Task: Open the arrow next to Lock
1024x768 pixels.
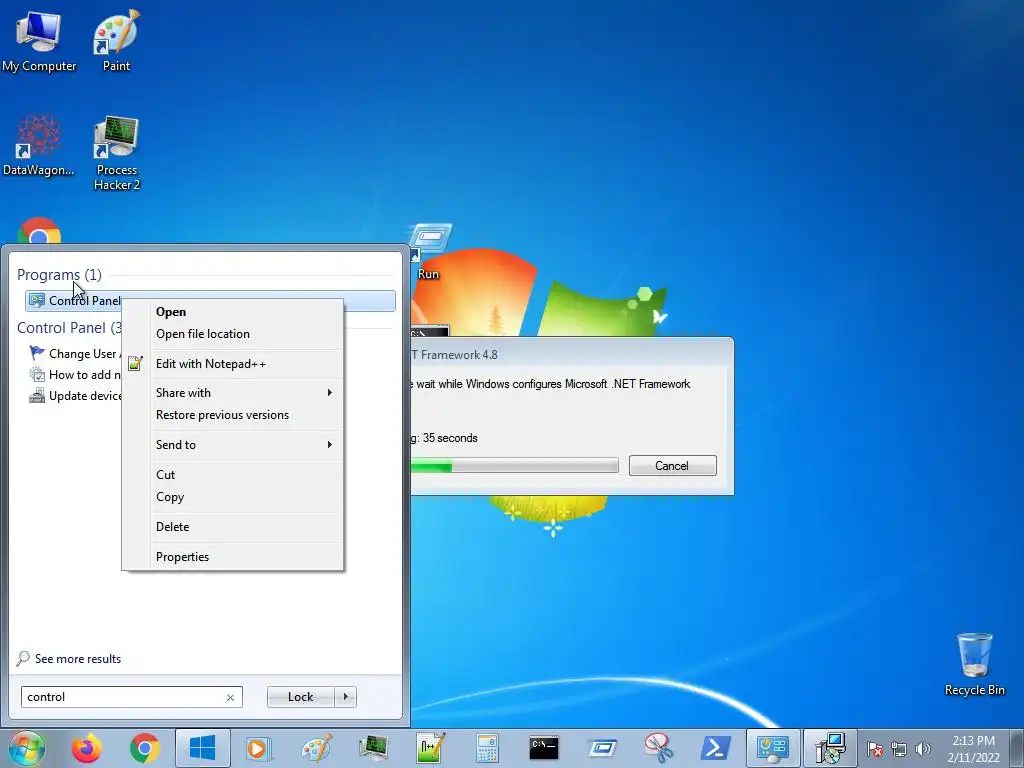Action: 345,697
